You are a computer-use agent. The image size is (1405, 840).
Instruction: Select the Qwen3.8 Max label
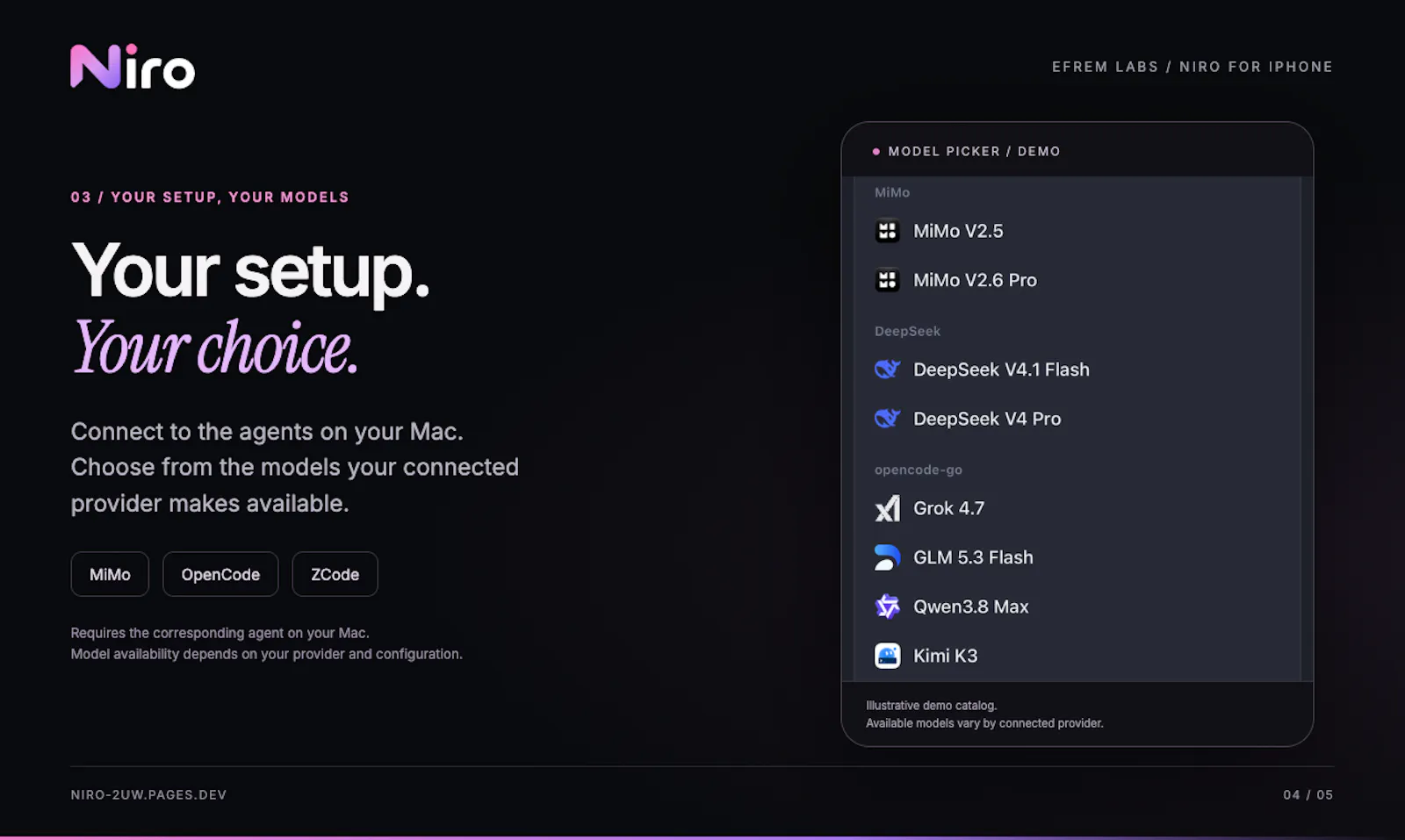tap(970, 607)
